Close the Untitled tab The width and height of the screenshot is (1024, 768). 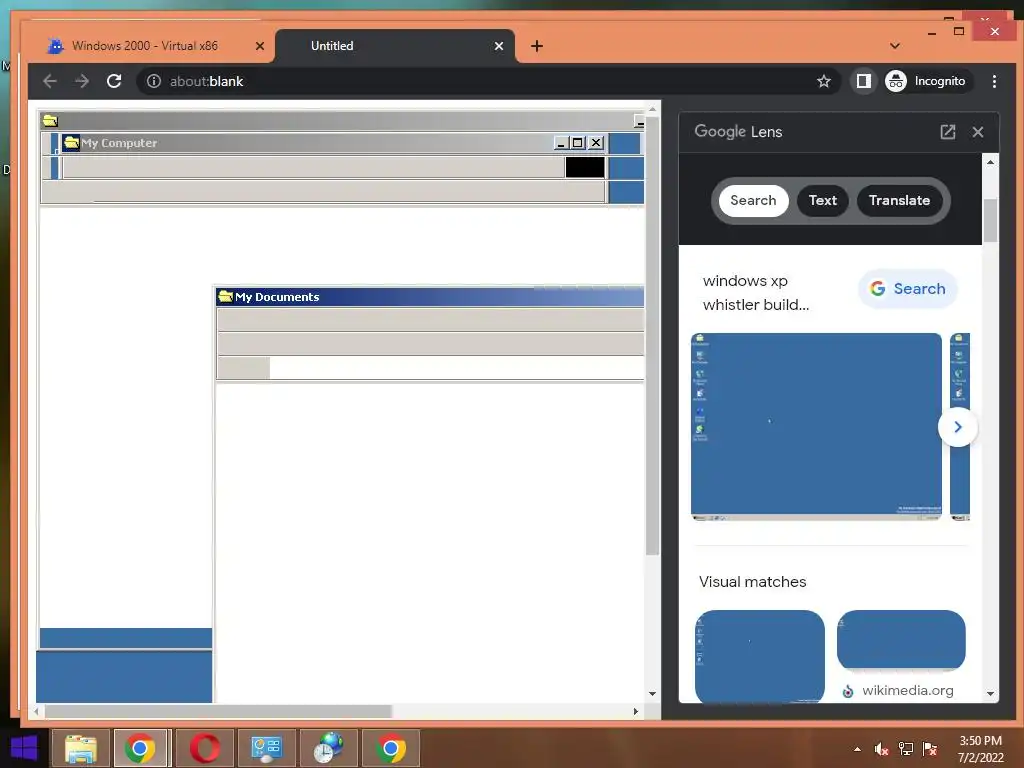pos(499,46)
